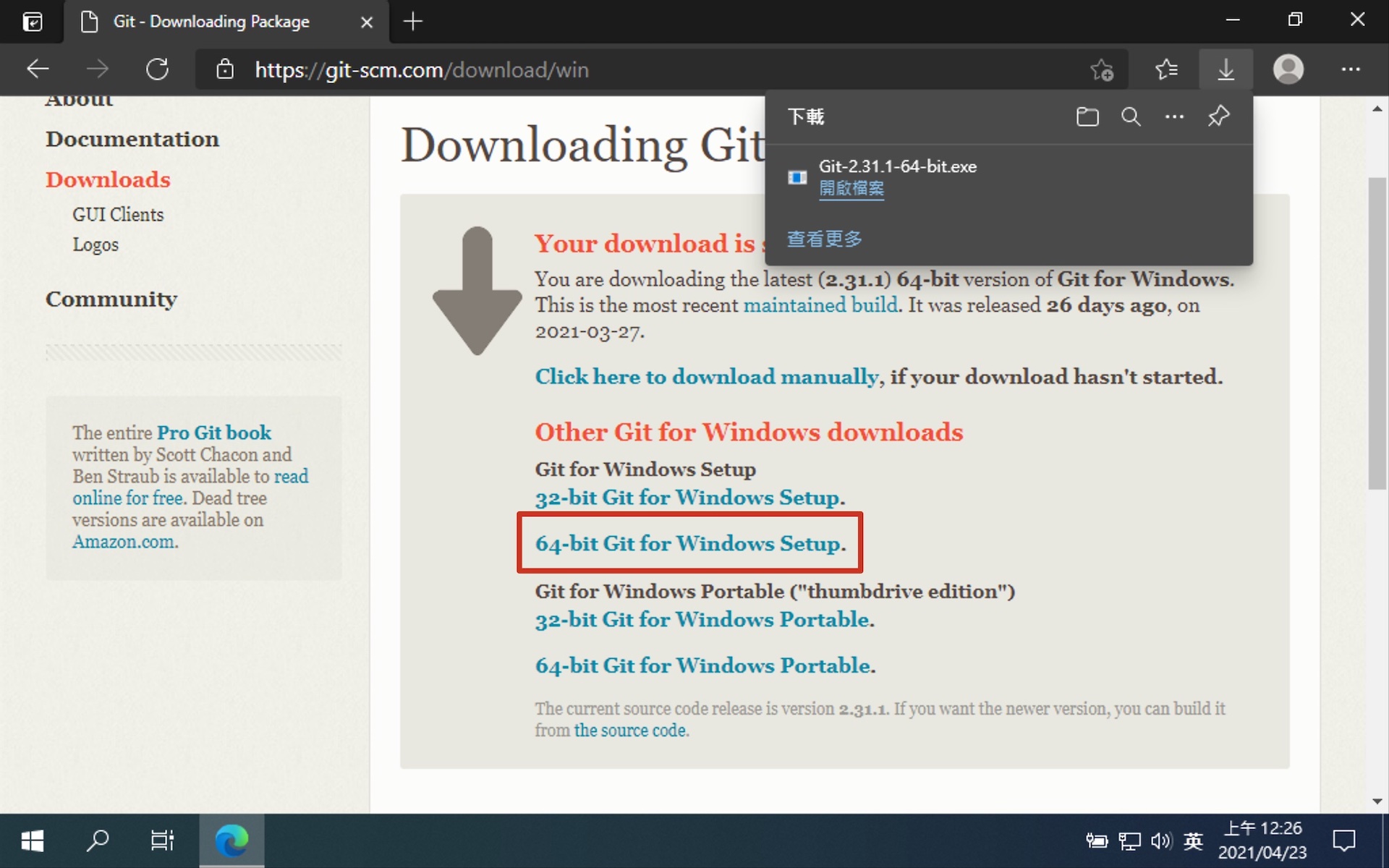Click the Show desktop taskbar edge
Viewport: 1389px width, 868px height.
point(1385,841)
